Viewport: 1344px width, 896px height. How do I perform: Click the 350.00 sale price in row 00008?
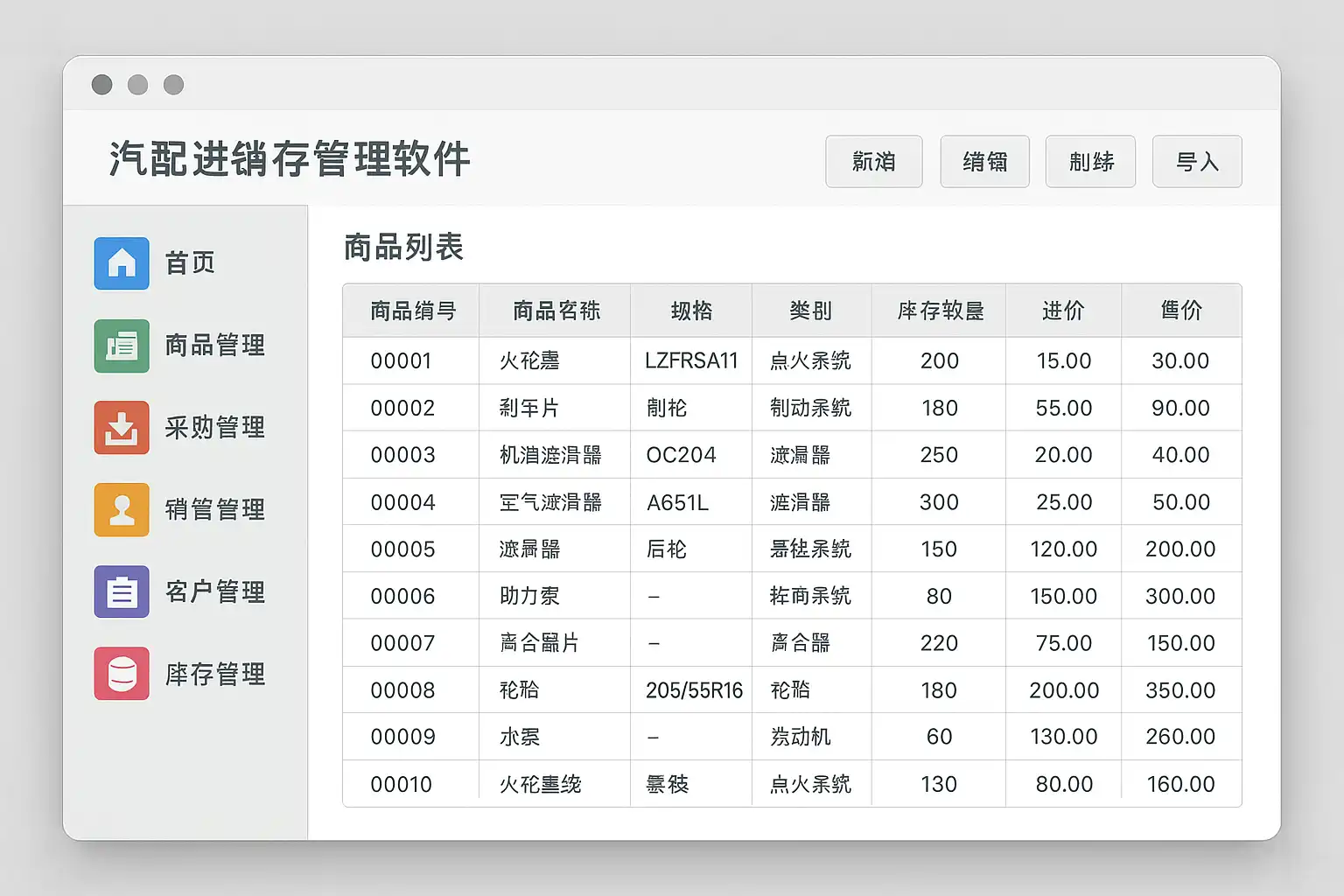[x=1180, y=690]
